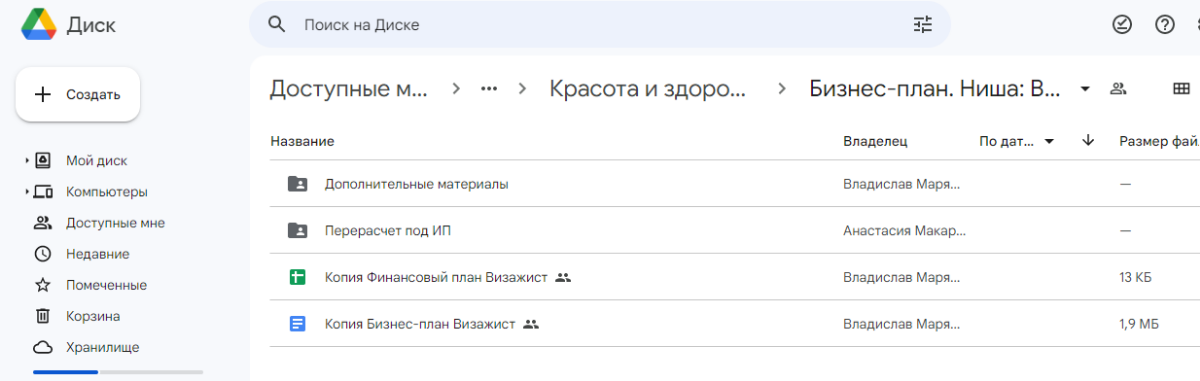Show hidden breadcrumb folders via ellipsis
Viewport: 1200px width, 381px height.
[489, 89]
